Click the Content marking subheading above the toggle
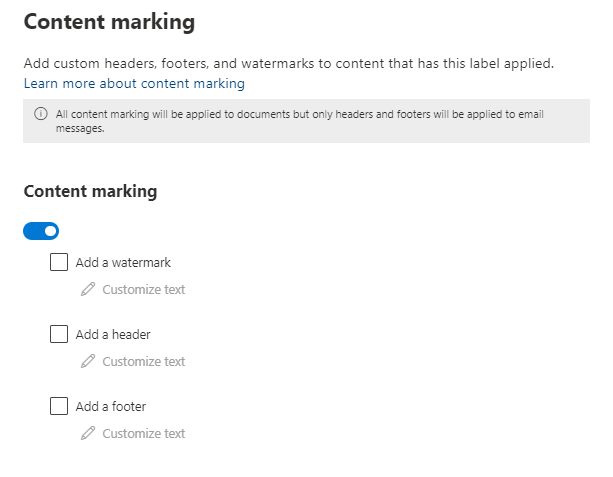613x477 pixels. (90, 191)
